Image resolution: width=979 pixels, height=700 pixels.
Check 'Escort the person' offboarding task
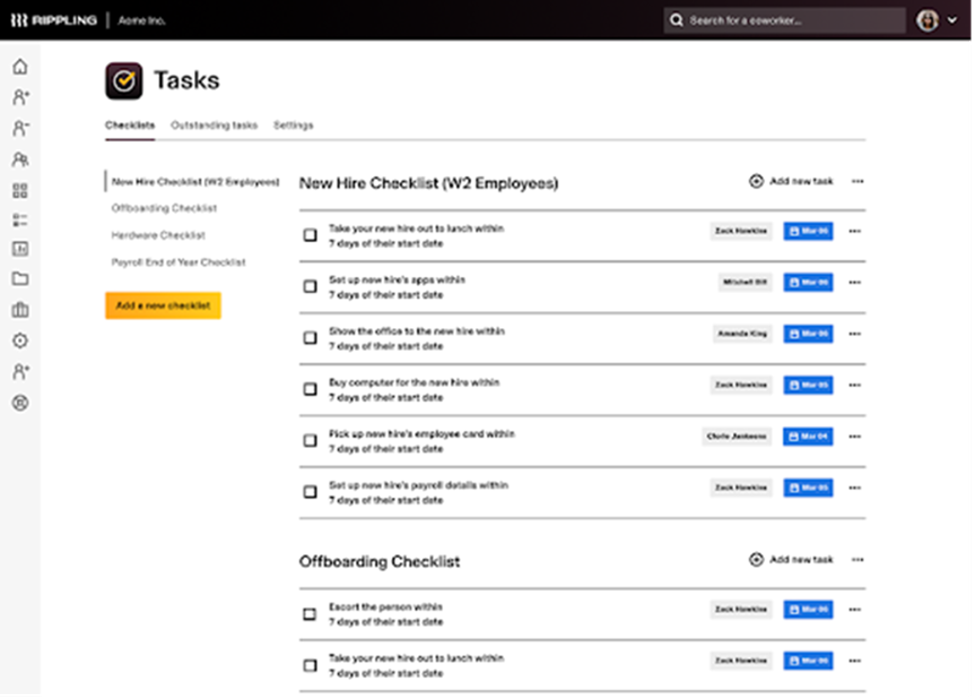click(x=310, y=614)
